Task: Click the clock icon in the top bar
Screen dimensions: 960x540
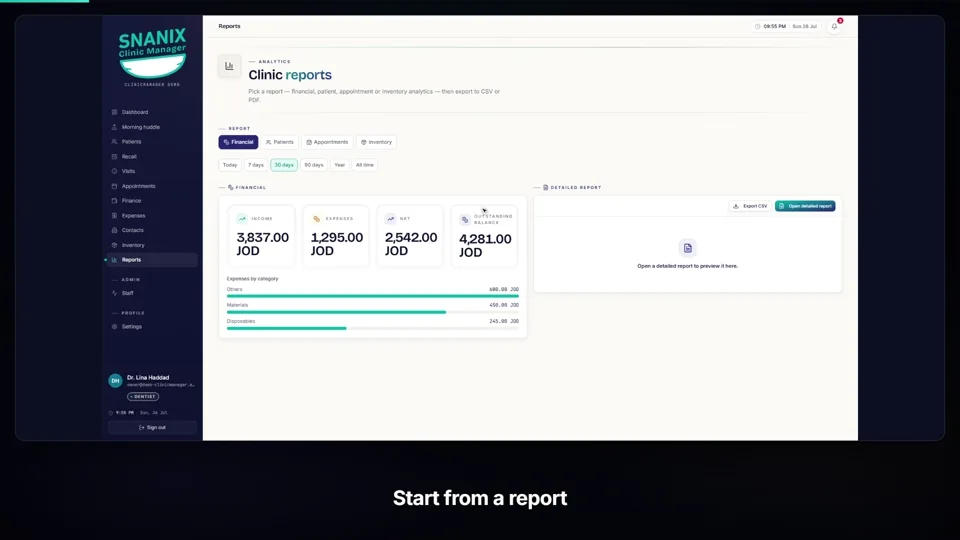Action: pos(757,26)
